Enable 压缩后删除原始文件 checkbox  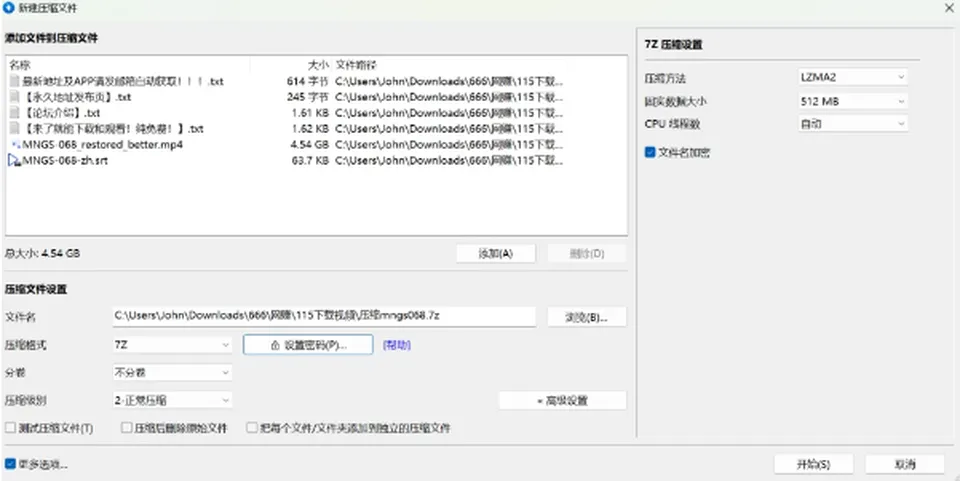126,428
